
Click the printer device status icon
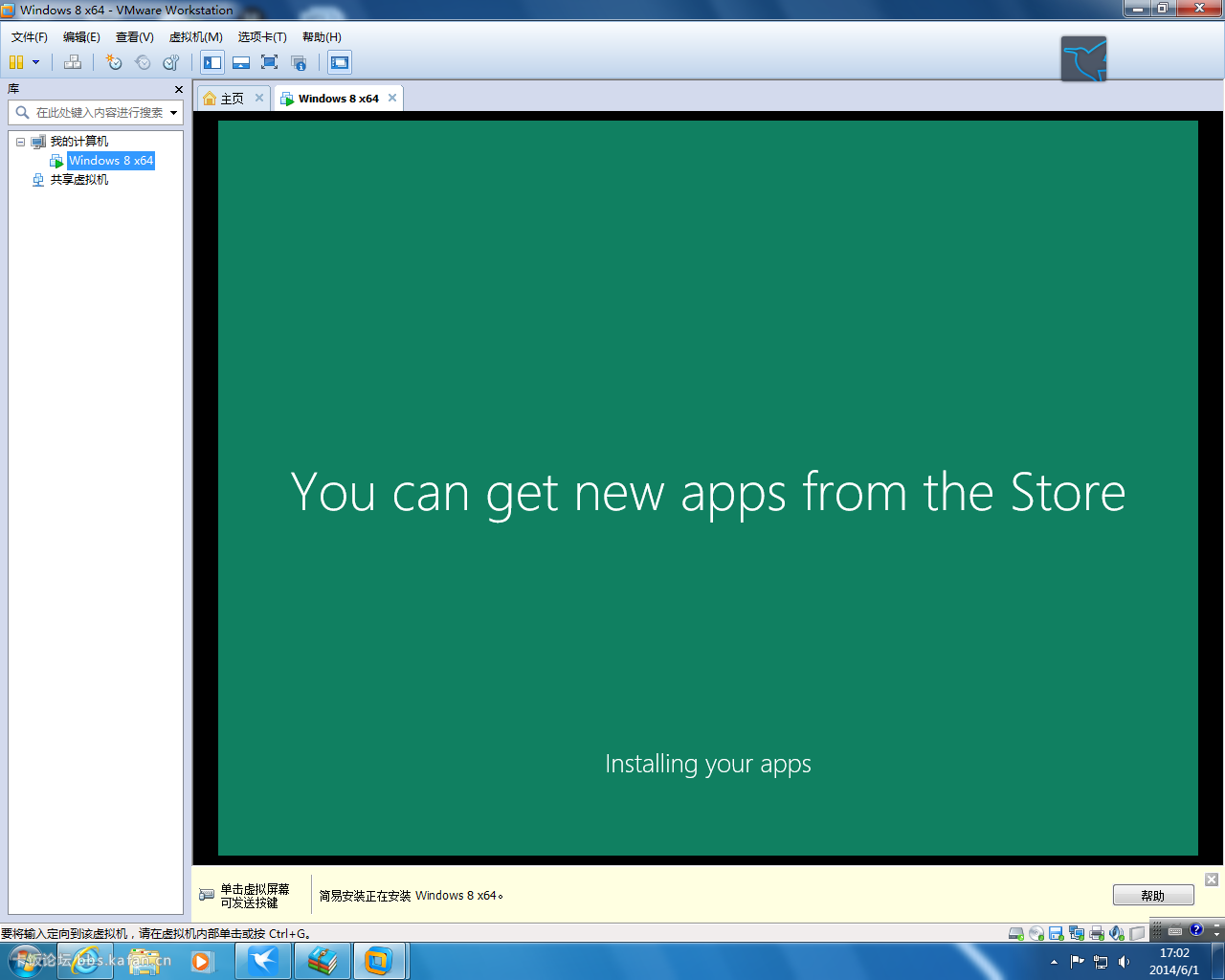coord(1097,933)
